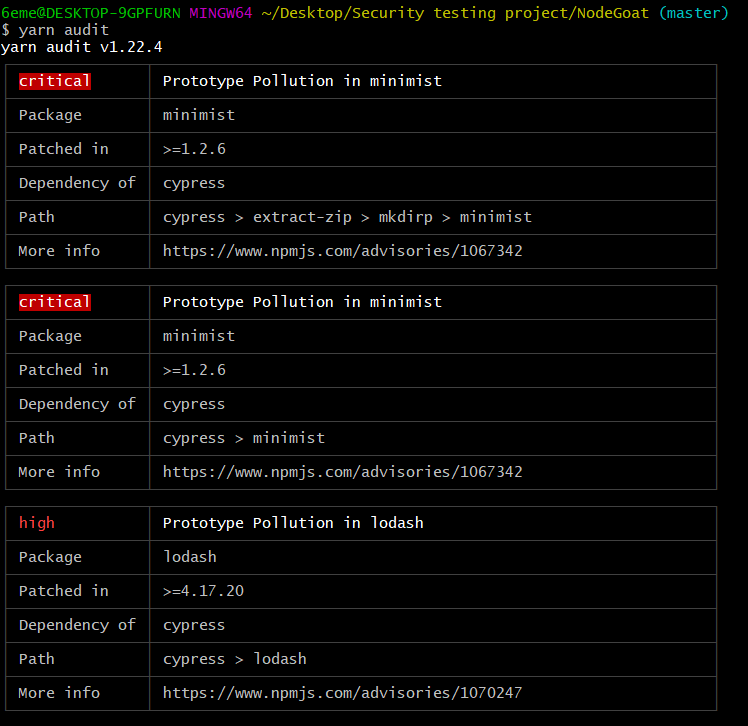748x726 pixels.
Task: Click the 'cypress > minimist' path
Action: 244,438
